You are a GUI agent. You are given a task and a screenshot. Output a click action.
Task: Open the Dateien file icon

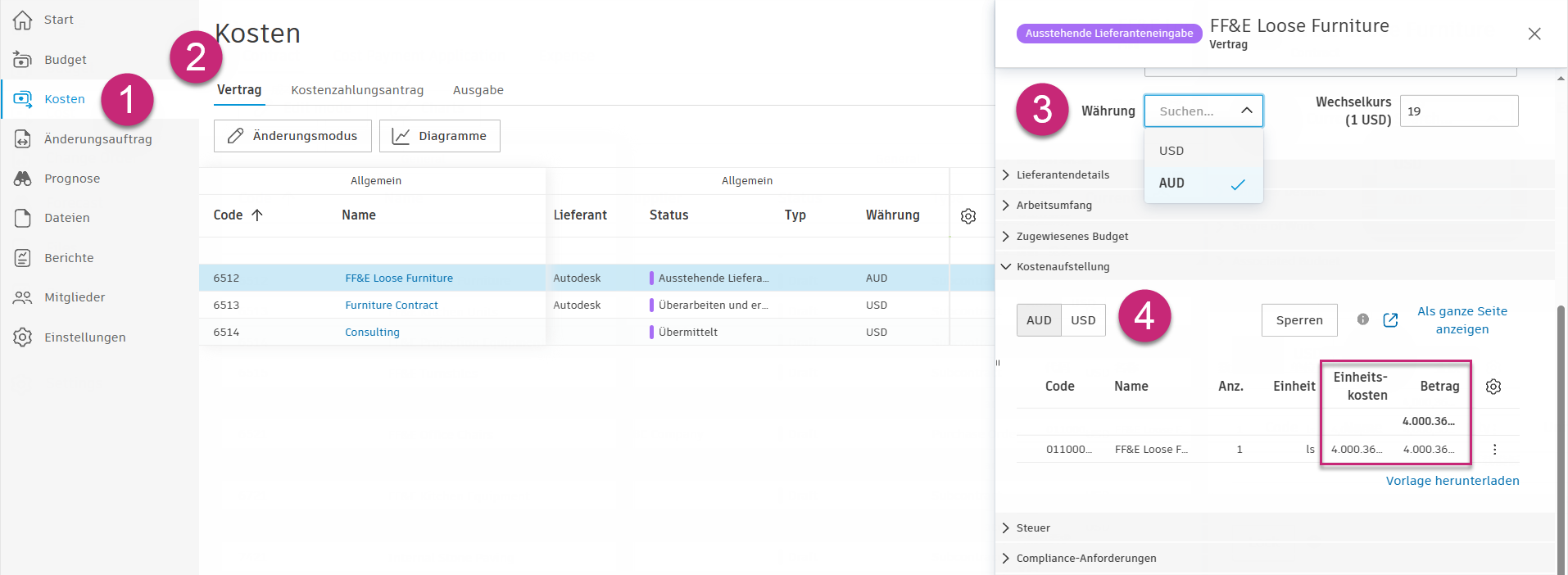point(23,218)
